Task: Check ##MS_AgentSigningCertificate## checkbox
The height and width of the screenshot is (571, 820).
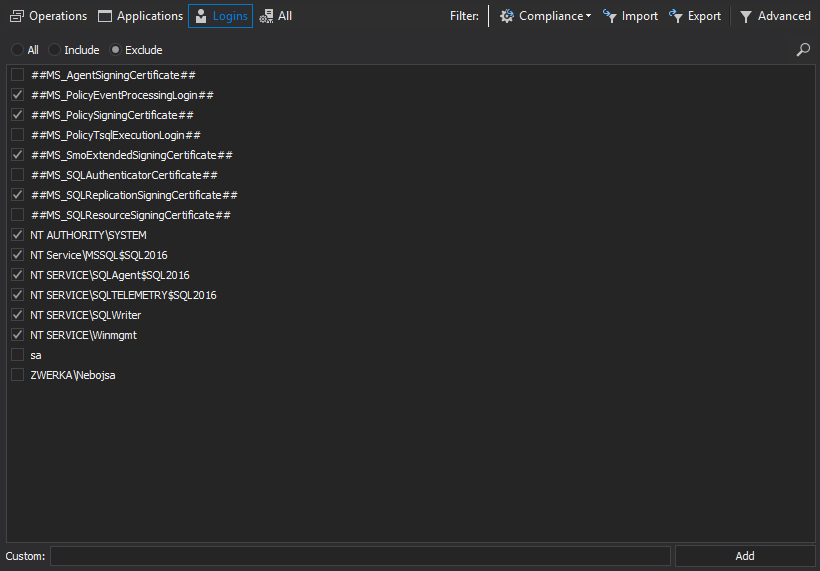Action: (x=17, y=75)
